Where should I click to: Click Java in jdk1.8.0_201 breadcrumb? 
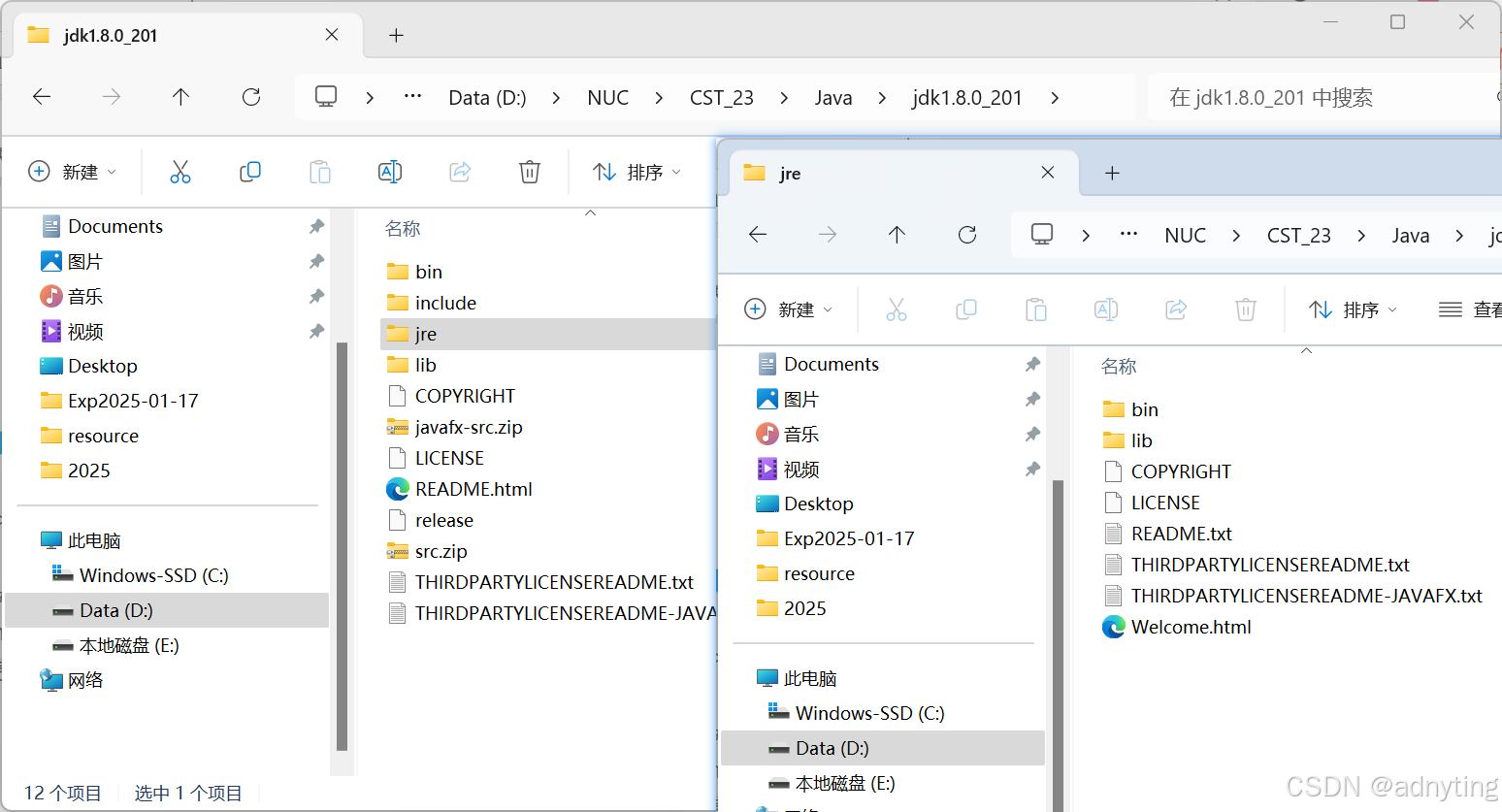click(x=833, y=97)
